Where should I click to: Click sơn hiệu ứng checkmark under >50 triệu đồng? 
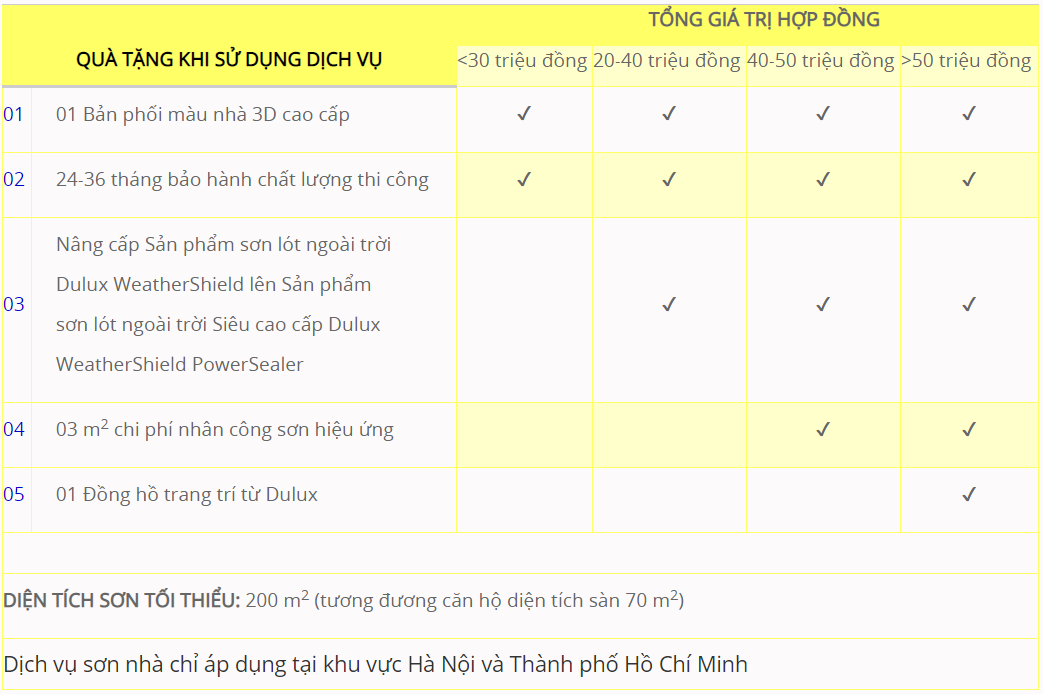click(x=968, y=430)
